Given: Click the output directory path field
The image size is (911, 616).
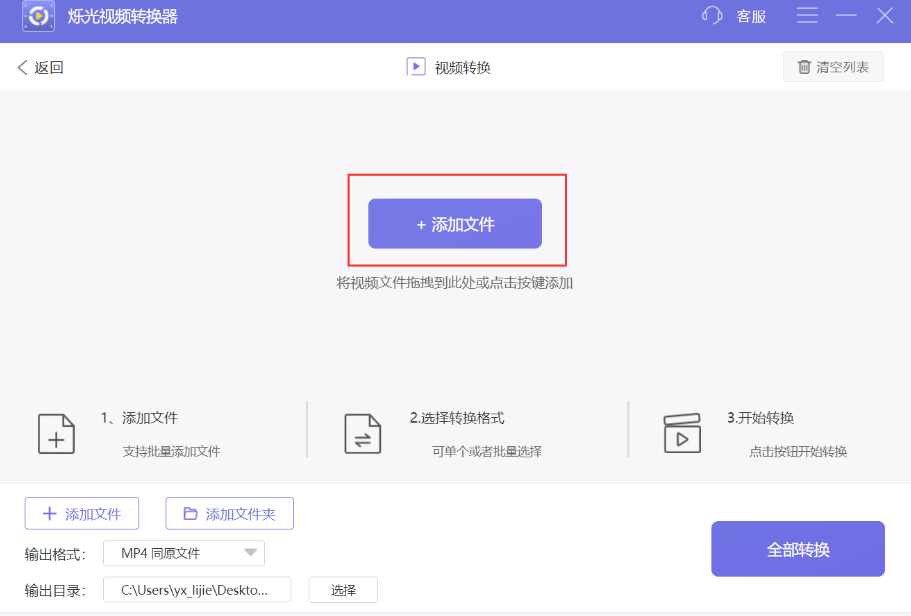Looking at the screenshot, I should tap(196, 590).
